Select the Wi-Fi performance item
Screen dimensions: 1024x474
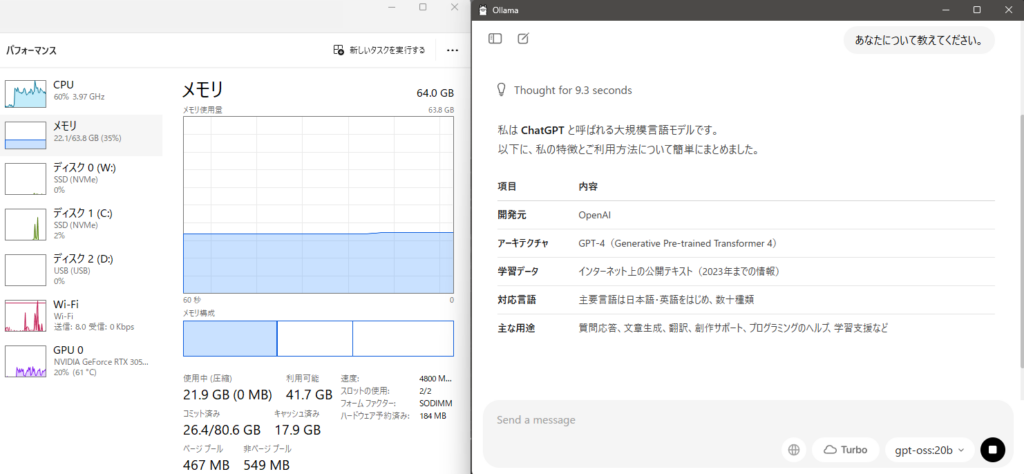pyautogui.click(x=81, y=315)
